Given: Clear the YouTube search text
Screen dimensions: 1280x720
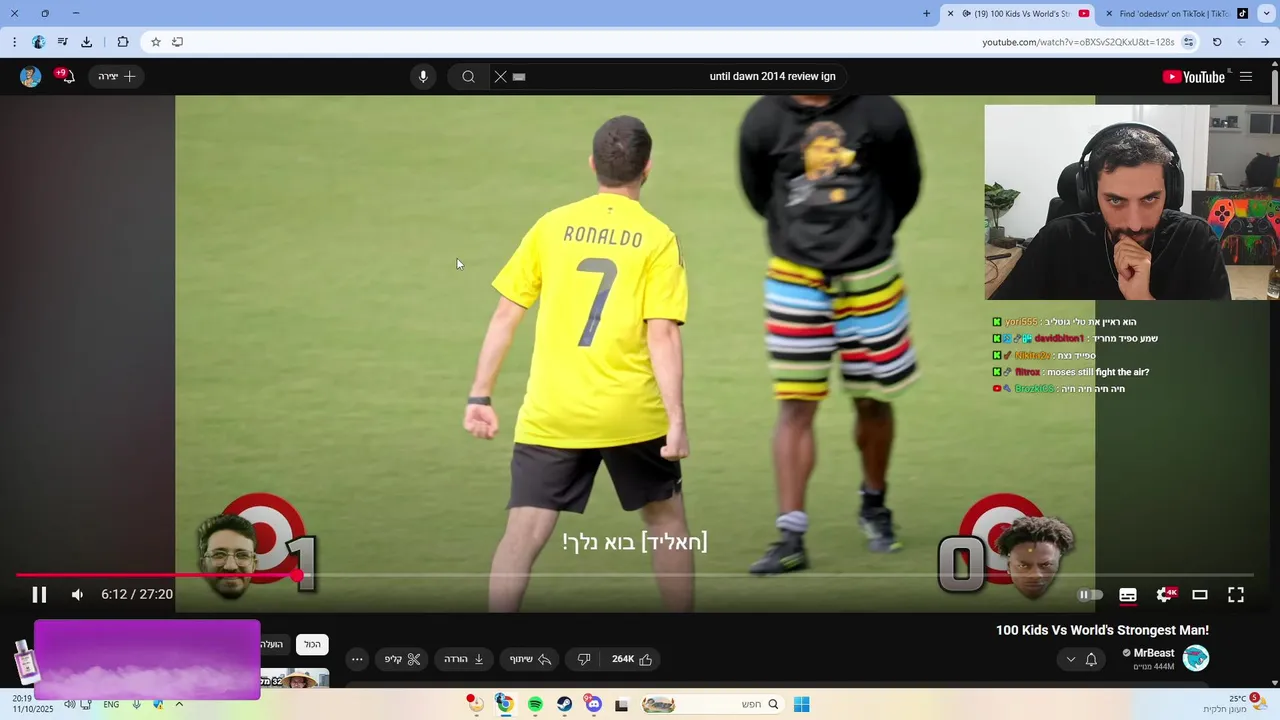Looking at the screenshot, I should 501,77.
